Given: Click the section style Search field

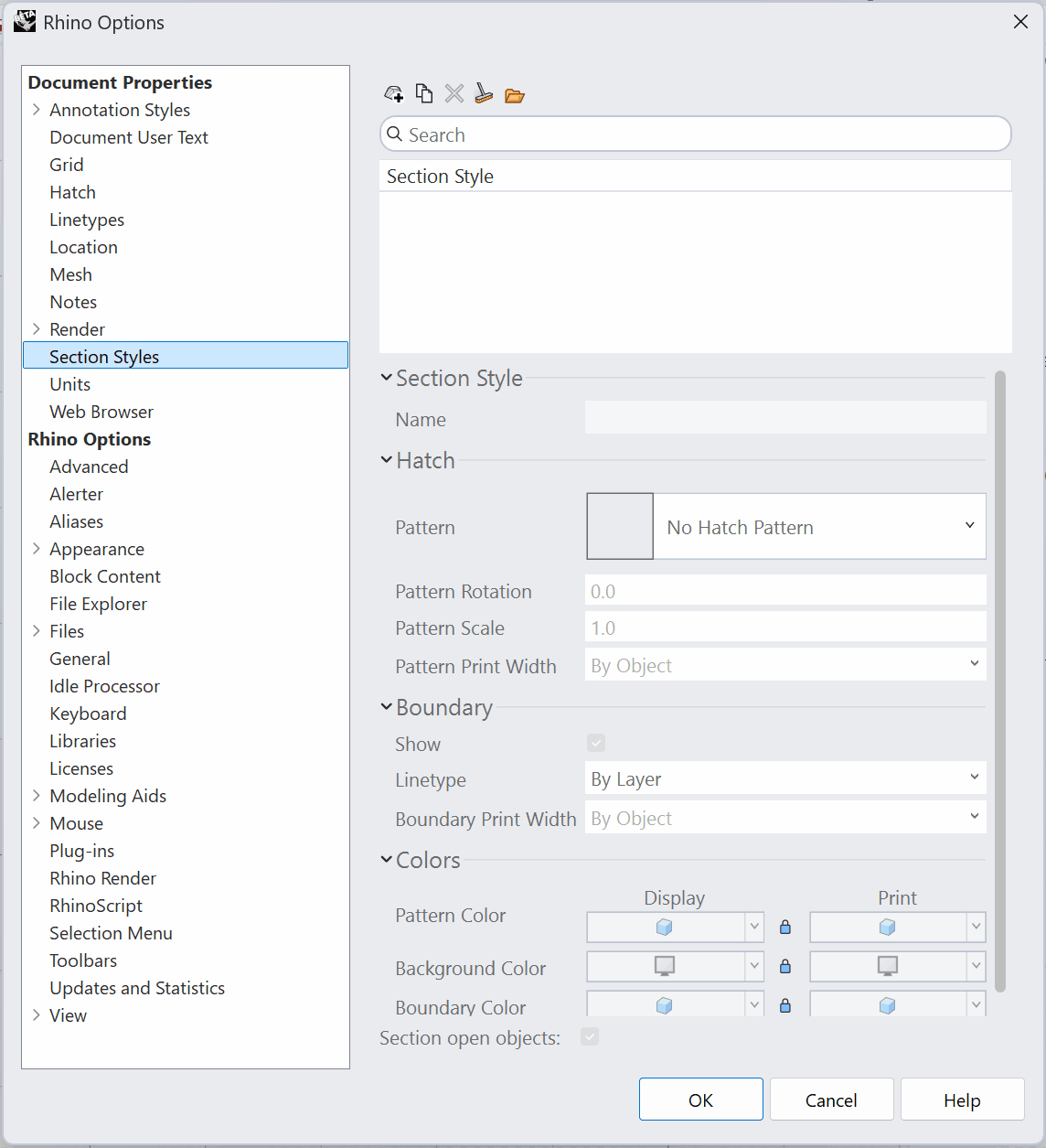Looking at the screenshot, I should coord(695,134).
